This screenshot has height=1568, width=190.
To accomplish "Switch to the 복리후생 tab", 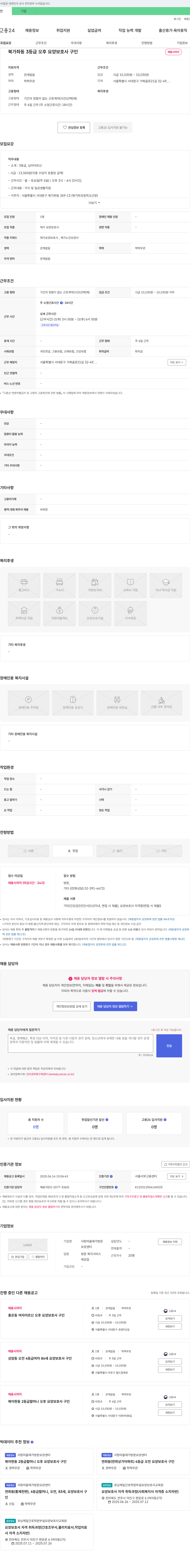I will click(x=111, y=43).
